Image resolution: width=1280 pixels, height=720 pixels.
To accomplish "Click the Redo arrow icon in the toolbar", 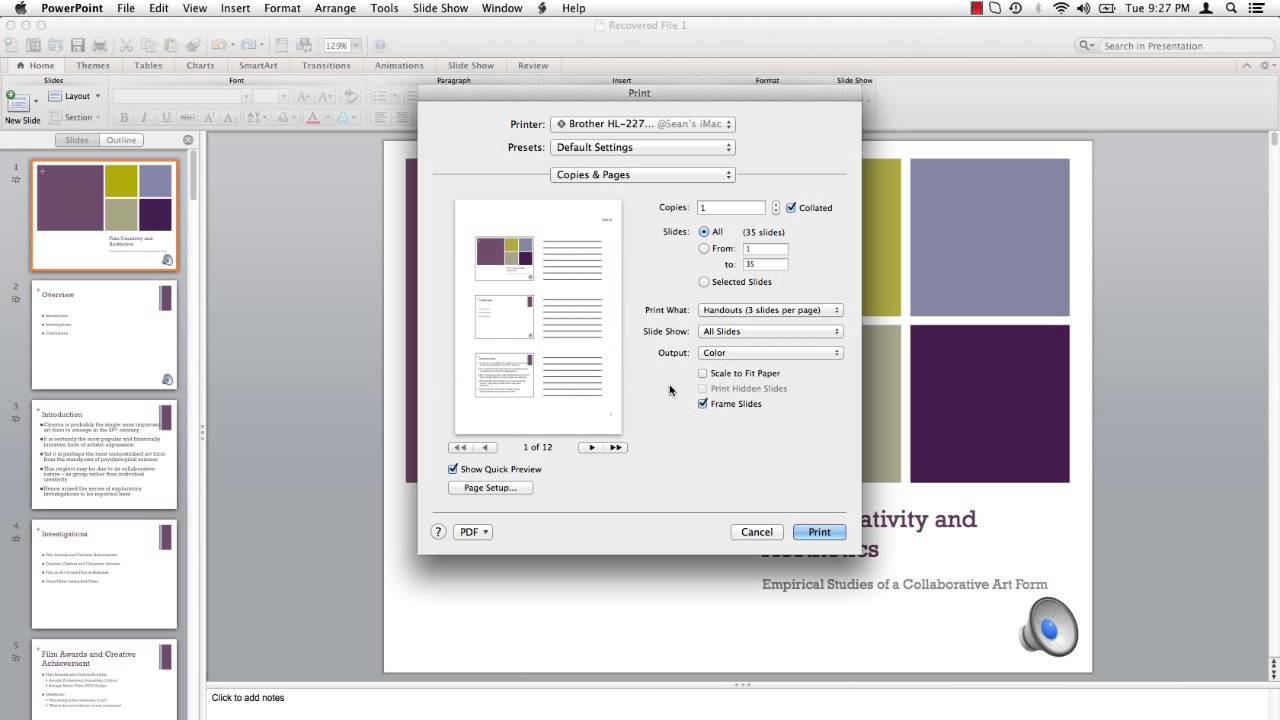I will coord(248,45).
